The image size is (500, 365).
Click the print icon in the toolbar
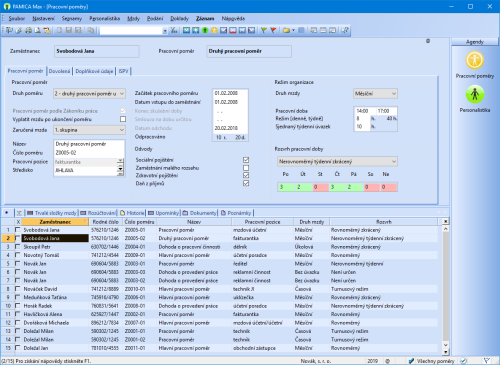pos(28,30)
